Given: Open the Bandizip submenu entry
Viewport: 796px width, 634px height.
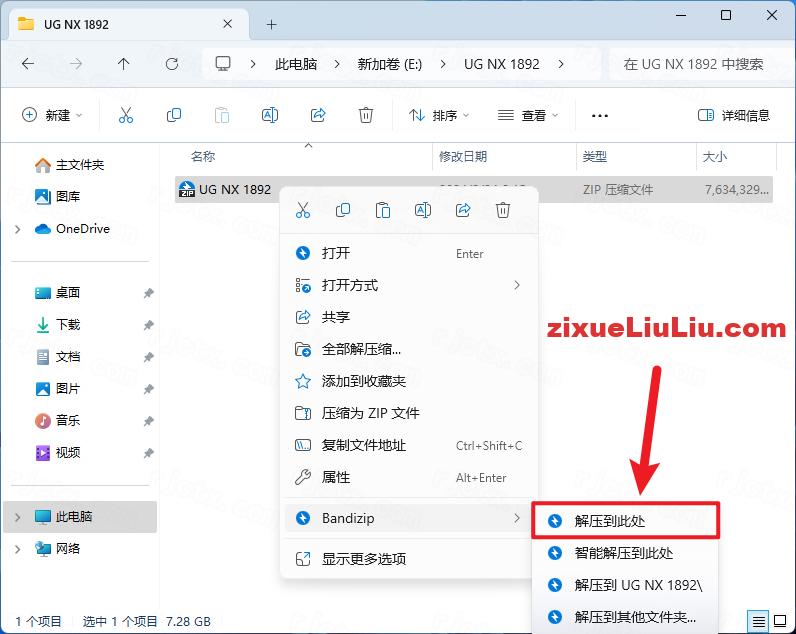Looking at the screenshot, I should (409, 518).
